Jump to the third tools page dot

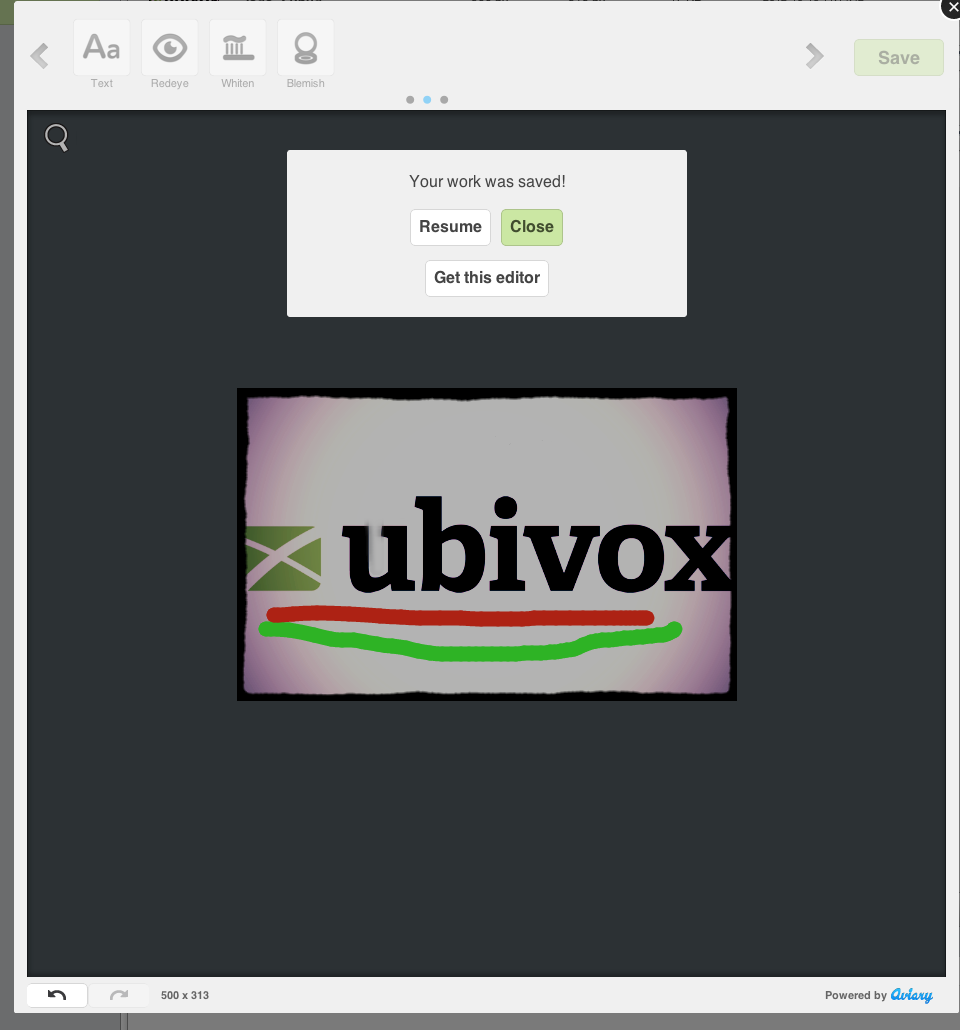tap(444, 100)
